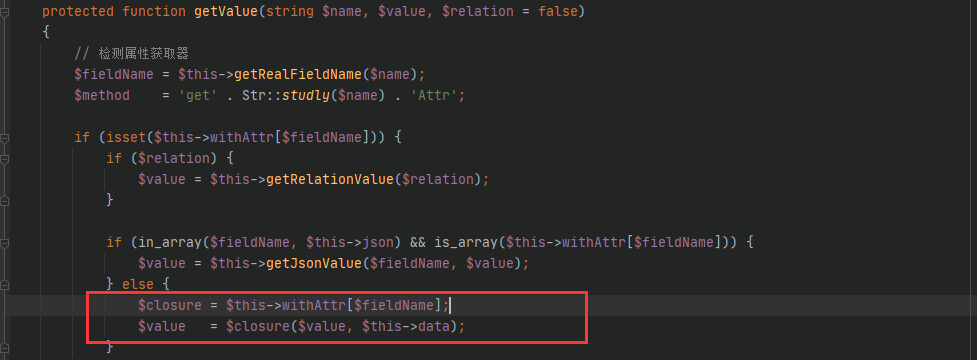Collapse the else block fold marker
The height and width of the screenshot is (360, 977).
tap(4, 284)
